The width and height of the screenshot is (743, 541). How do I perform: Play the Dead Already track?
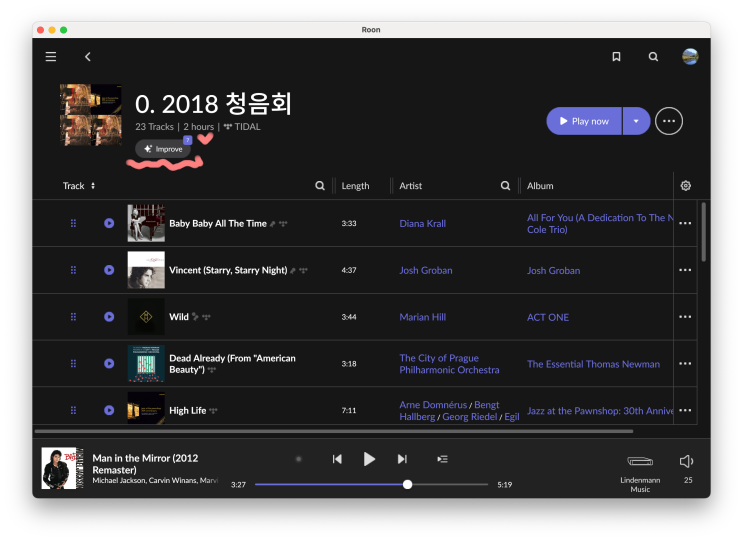(109, 363)
